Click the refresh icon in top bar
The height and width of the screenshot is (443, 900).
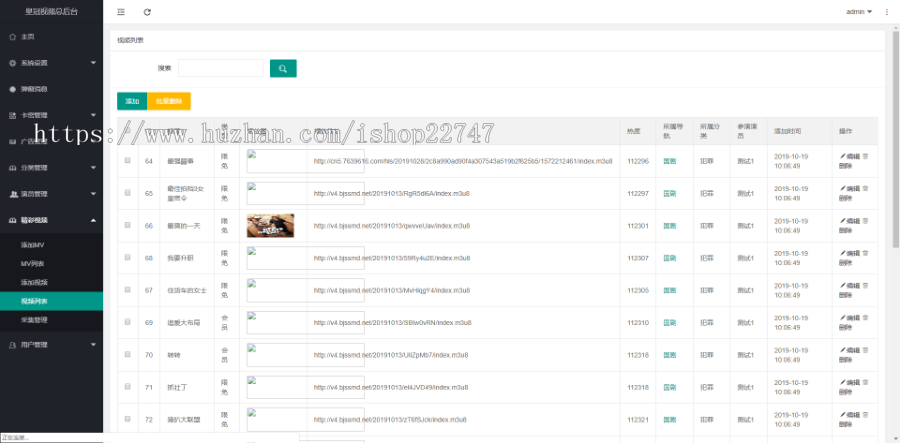(148, 12)
